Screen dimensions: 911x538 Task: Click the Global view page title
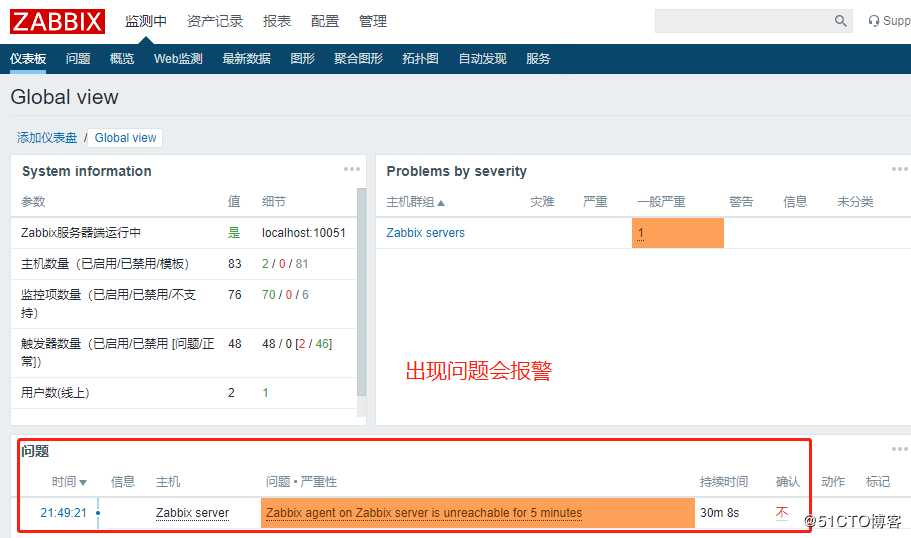(x=64, y=97)
